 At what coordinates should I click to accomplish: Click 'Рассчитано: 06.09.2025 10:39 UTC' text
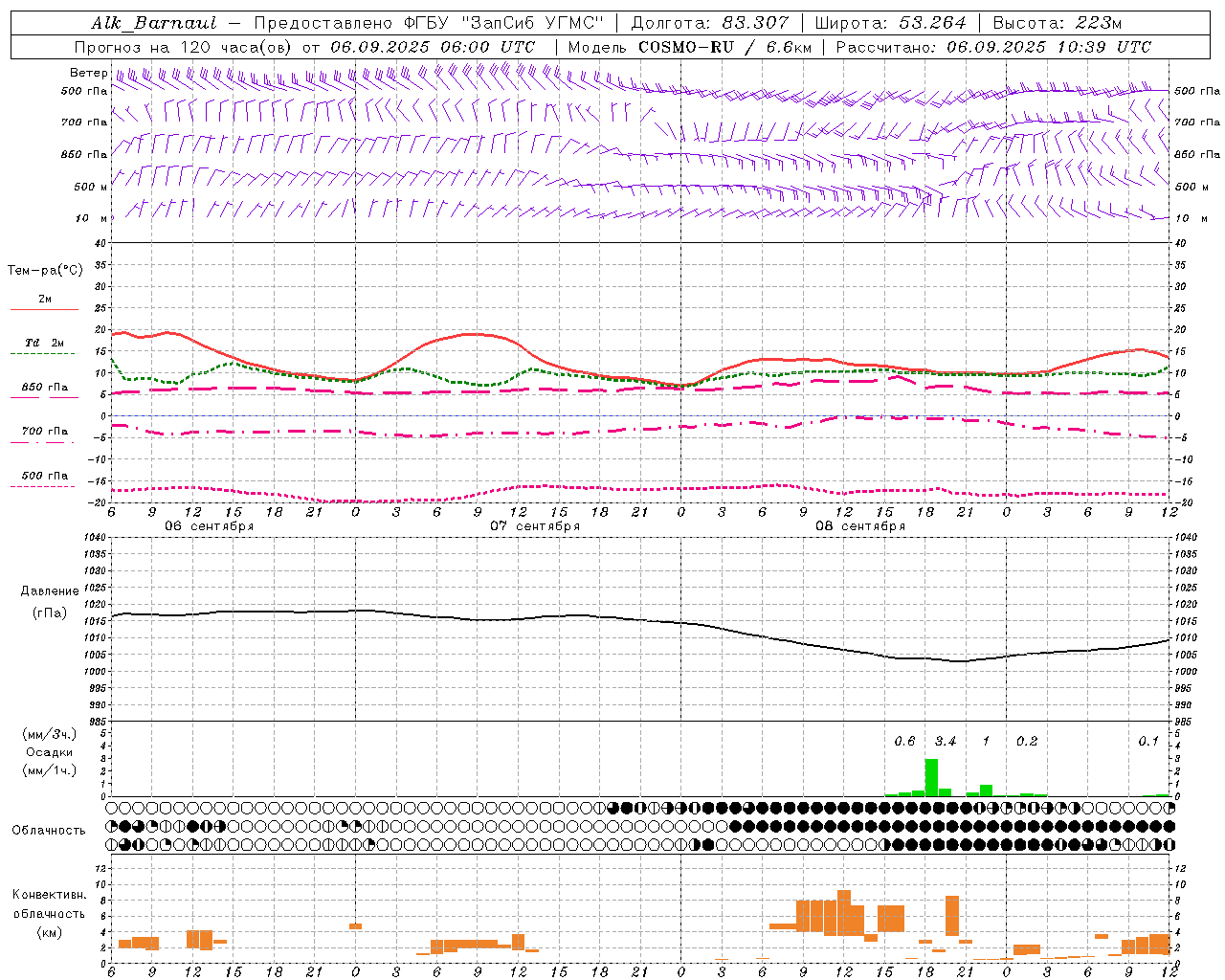click(993, 47)
